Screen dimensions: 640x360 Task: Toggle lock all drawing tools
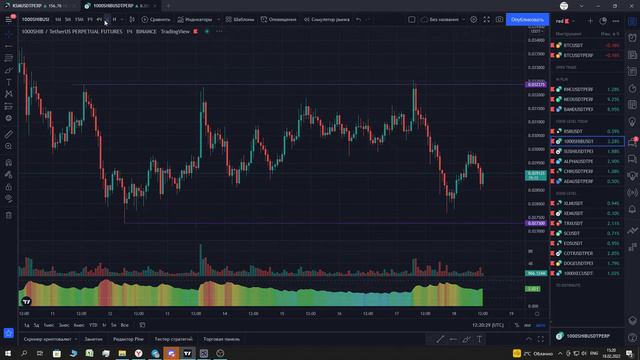pos(9,187)
